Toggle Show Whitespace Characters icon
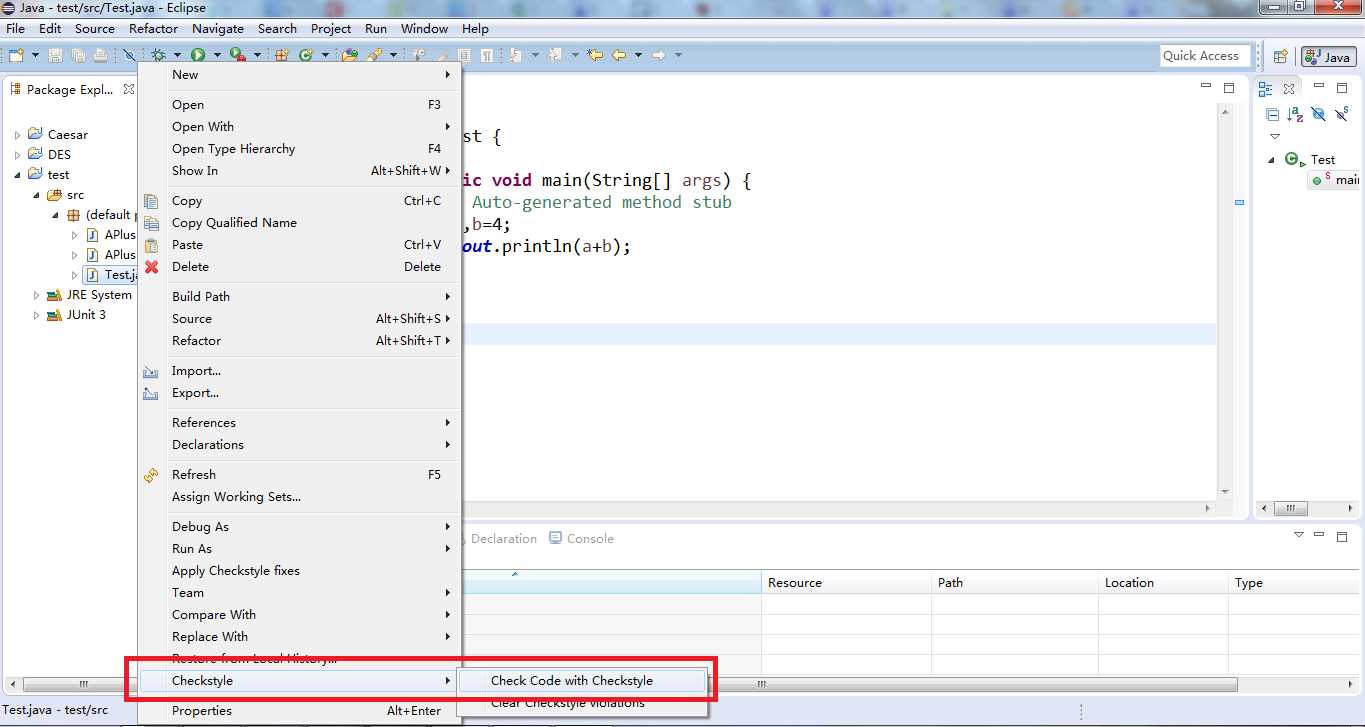1365x727 pixels. [x=486, y=55]
